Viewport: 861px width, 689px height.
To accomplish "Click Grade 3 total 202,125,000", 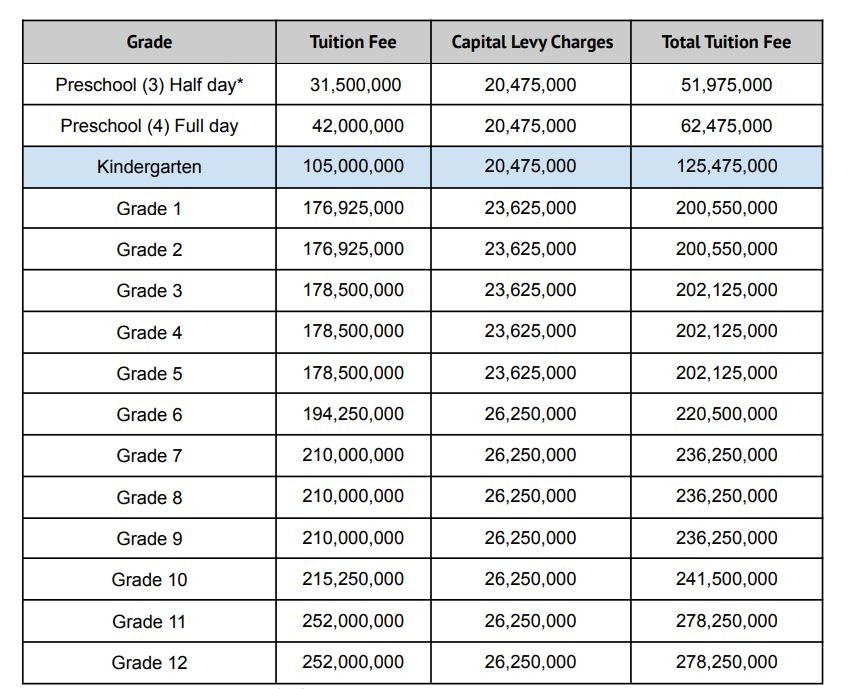I will point(726,290).
